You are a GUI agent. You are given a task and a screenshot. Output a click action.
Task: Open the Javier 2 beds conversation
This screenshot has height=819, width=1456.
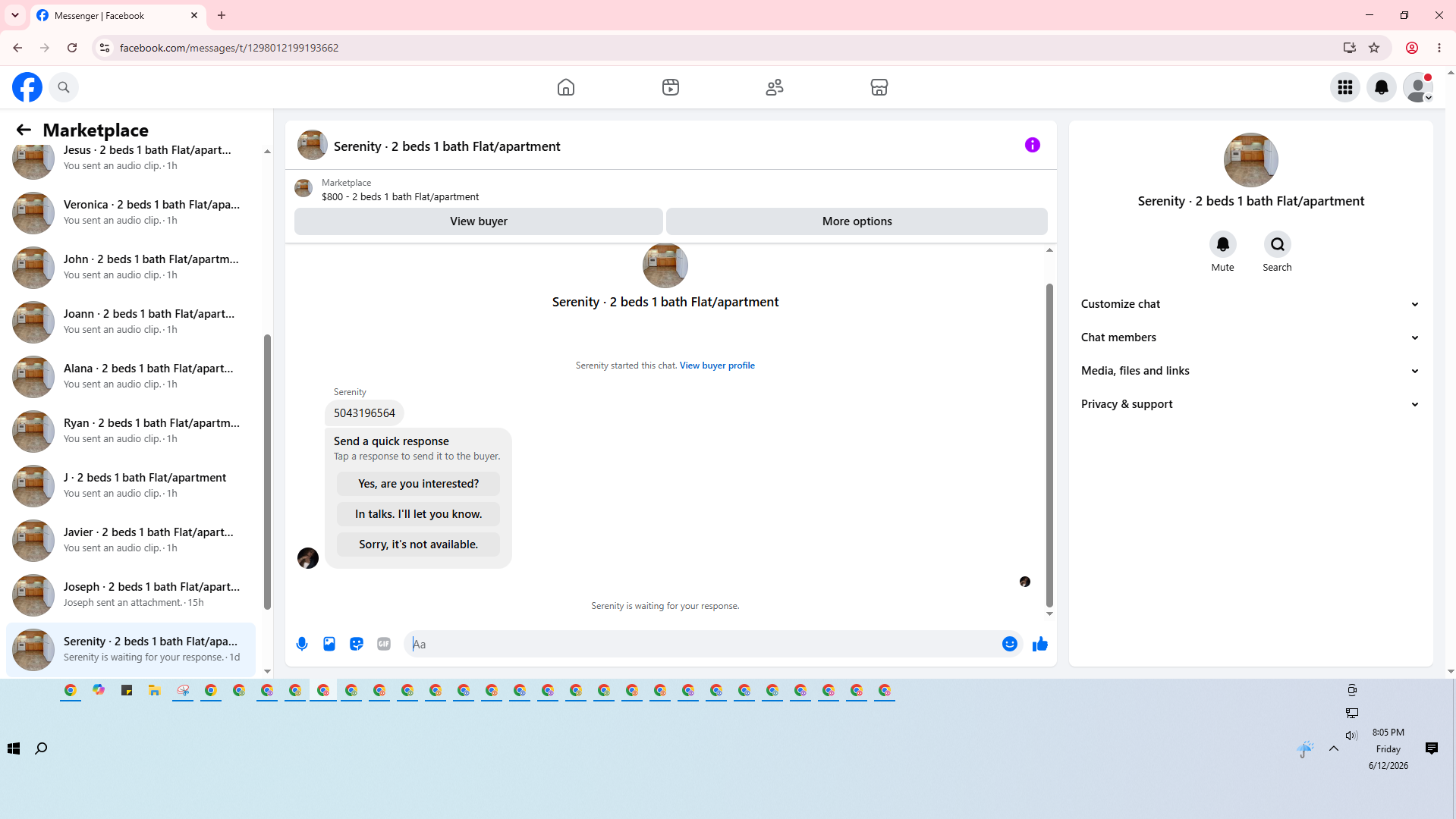[x=131, y=540]
